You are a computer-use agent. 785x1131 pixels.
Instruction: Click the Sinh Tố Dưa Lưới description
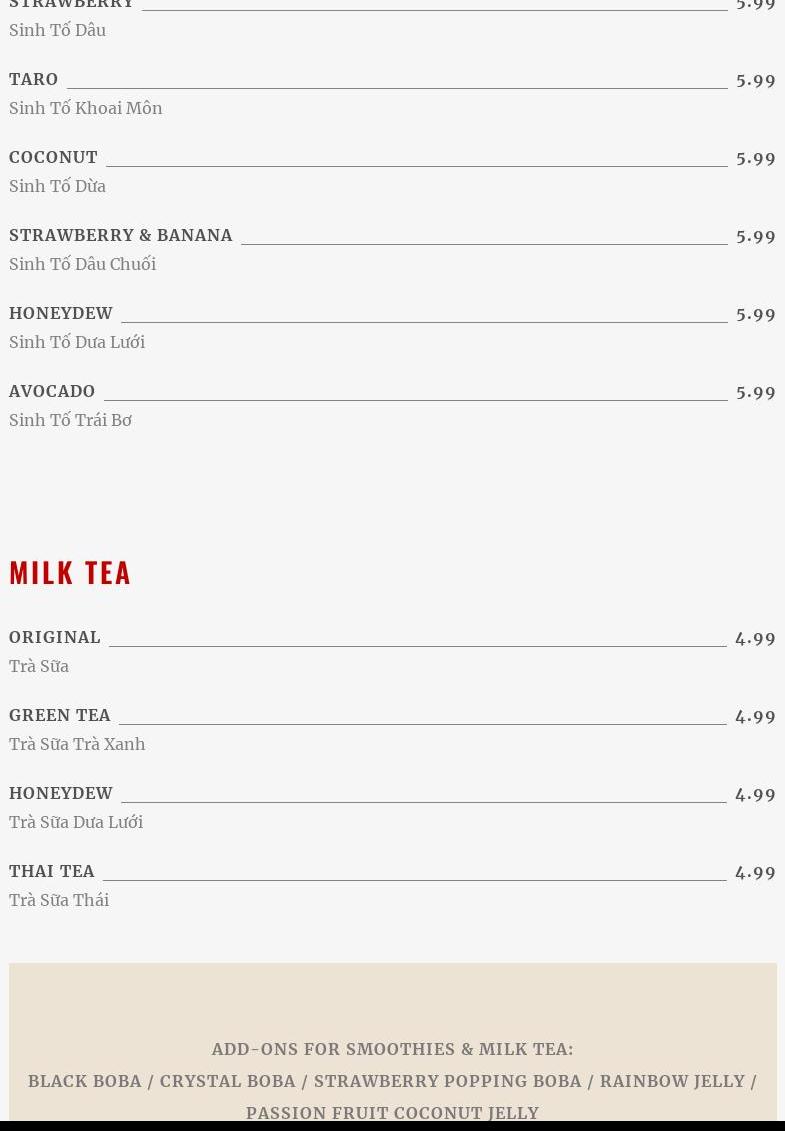(77, 342)
